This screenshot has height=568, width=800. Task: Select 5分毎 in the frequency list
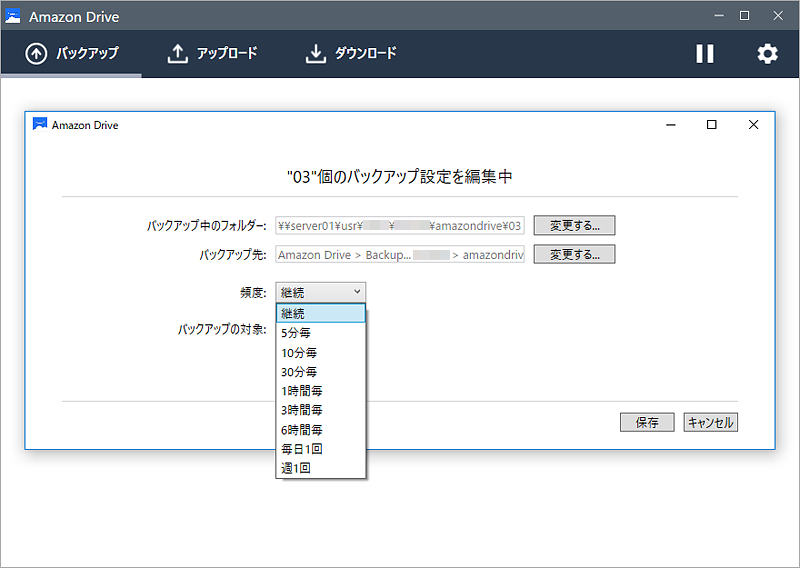pos(321,333)
